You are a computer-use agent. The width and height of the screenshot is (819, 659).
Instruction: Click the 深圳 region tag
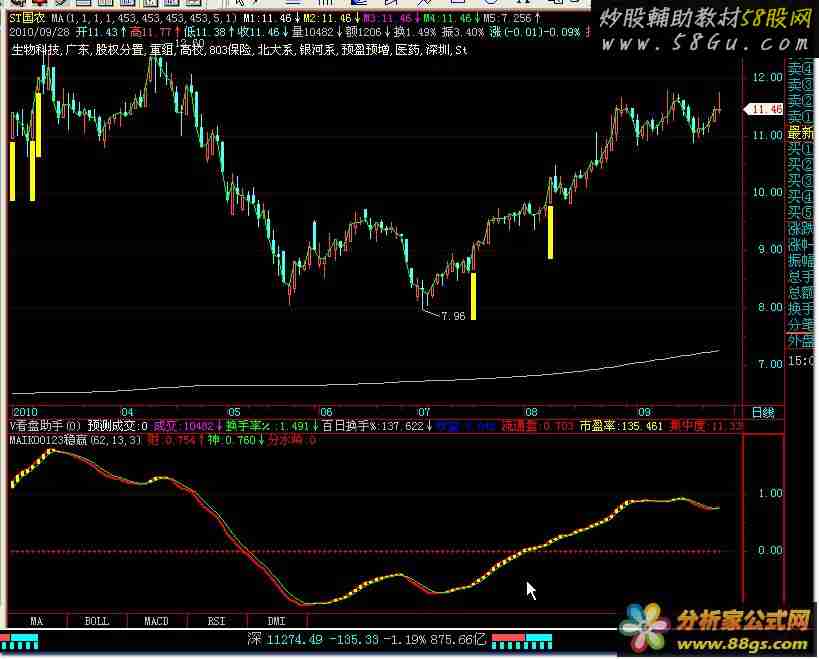pos(437,50)
